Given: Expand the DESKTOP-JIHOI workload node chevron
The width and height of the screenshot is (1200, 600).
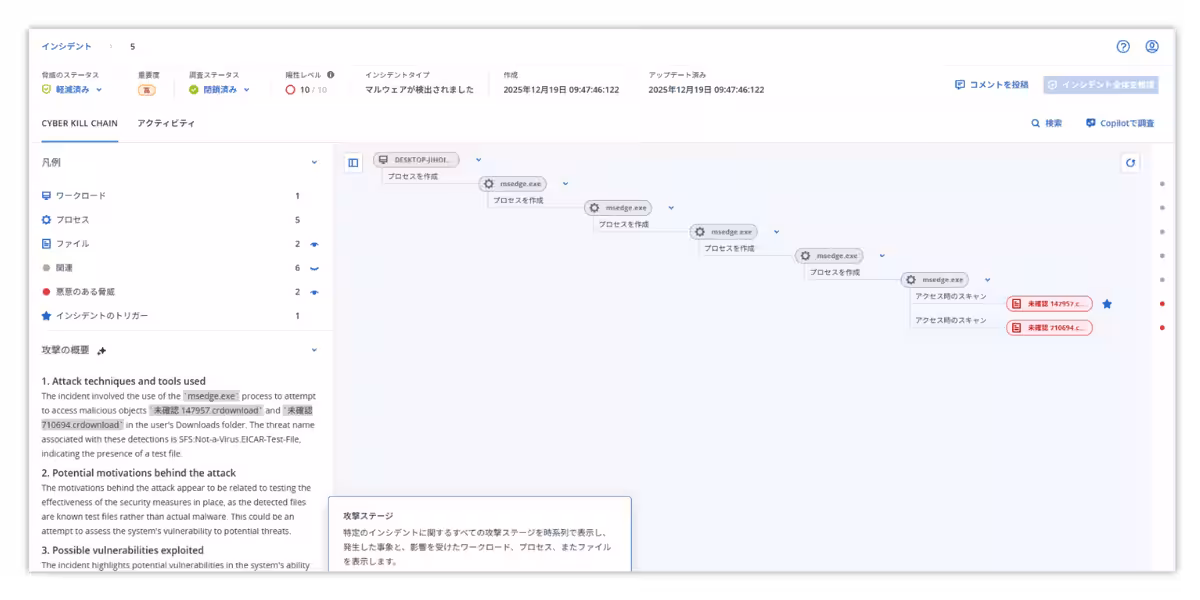Looking at the screenshot, I should point(477,158).
